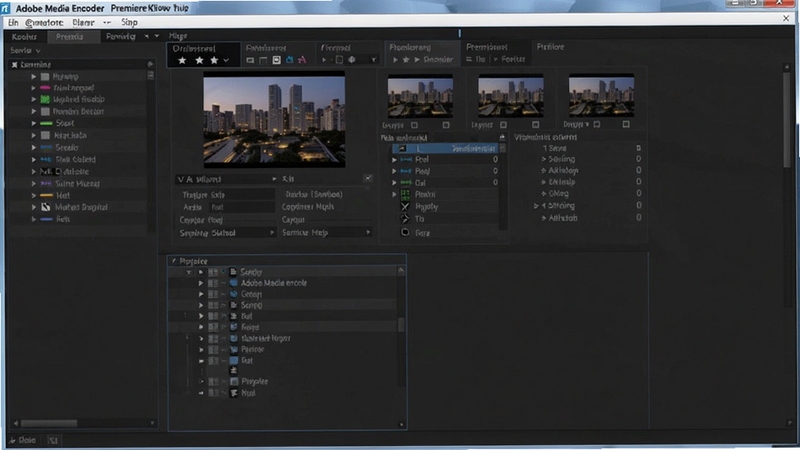Click the star icon between the two play arrows

click(406, 60)
